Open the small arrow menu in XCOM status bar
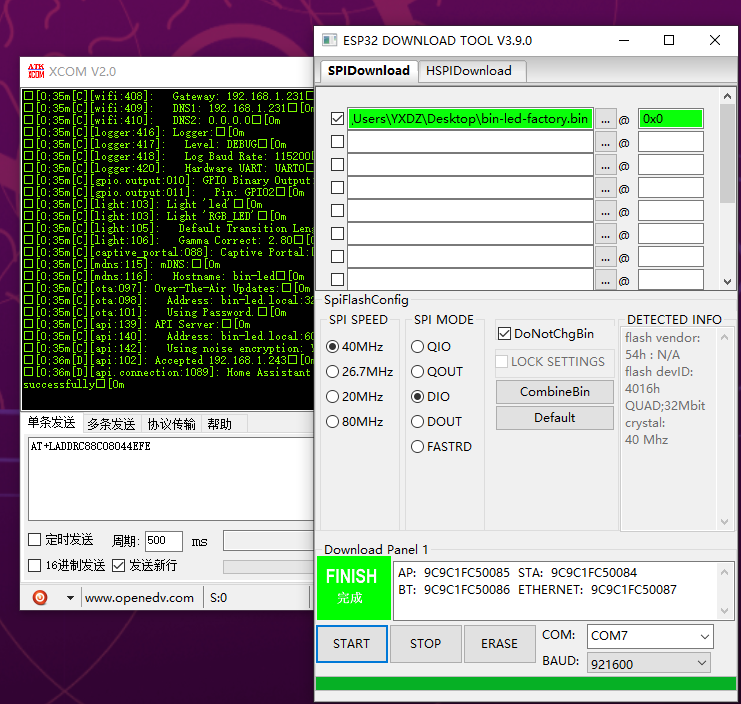Viewport: 741px width, 704px height. click(70, 598)
